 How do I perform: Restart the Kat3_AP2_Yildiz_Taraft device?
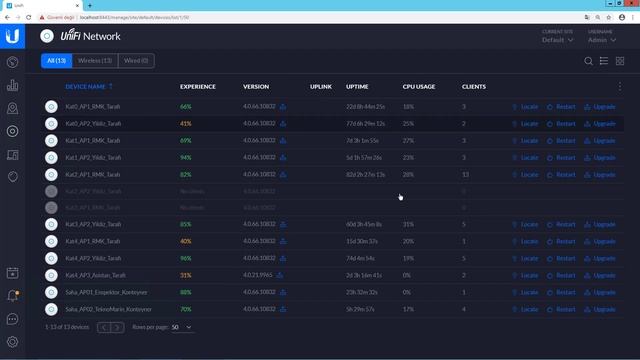point(561,224)
